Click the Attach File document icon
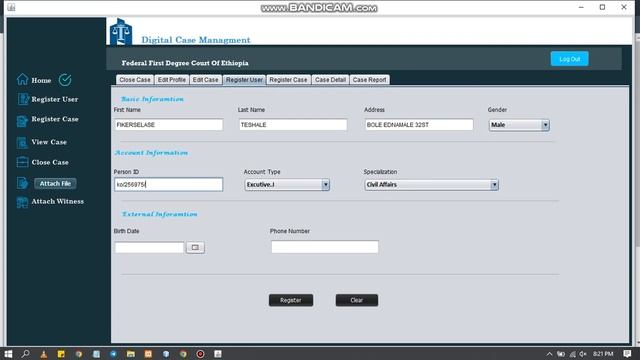Screen dimensions: 640x360 22,183
